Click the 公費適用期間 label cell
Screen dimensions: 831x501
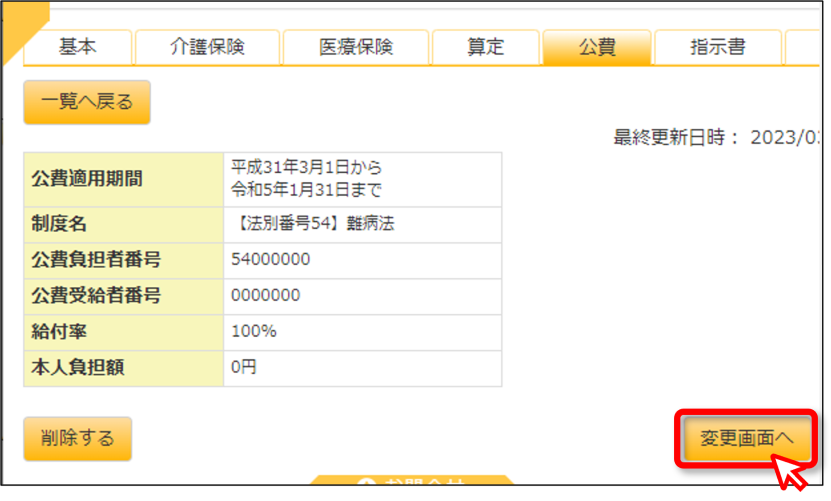(x=123, y=179)
